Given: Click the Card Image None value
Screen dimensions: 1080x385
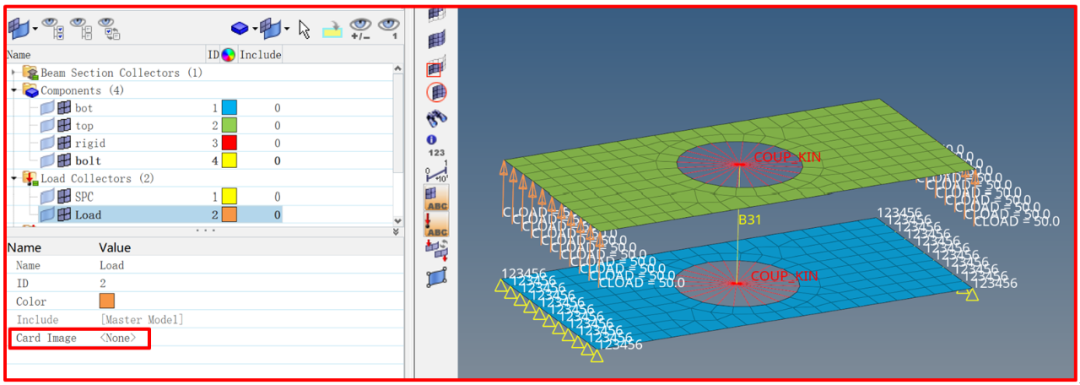Looking at the screenshot, I should tap(118, 338).
